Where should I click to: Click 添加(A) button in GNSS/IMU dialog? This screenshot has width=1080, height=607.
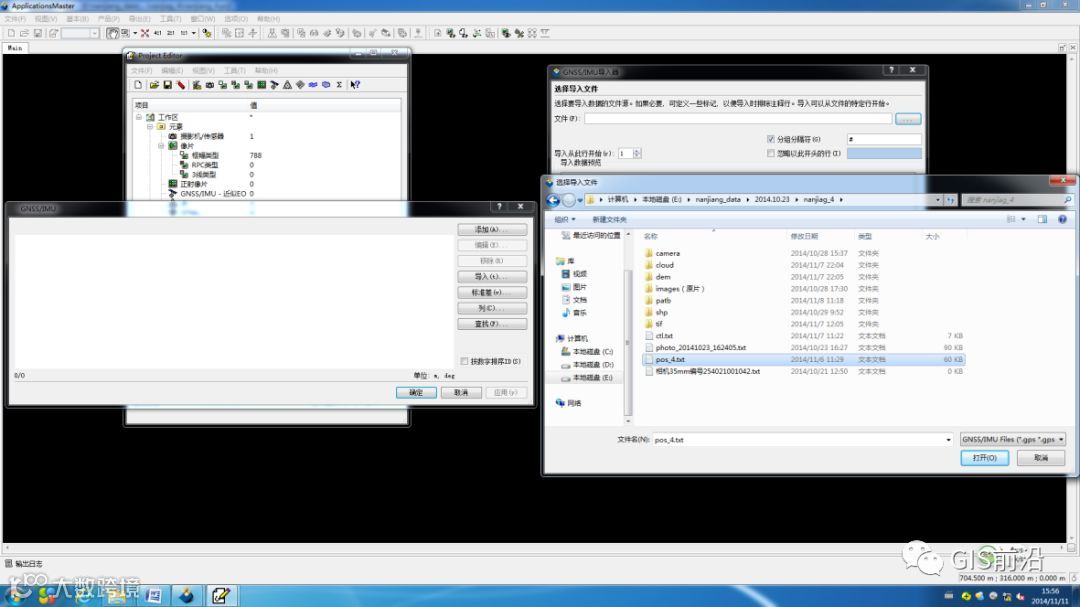[492, 229]
